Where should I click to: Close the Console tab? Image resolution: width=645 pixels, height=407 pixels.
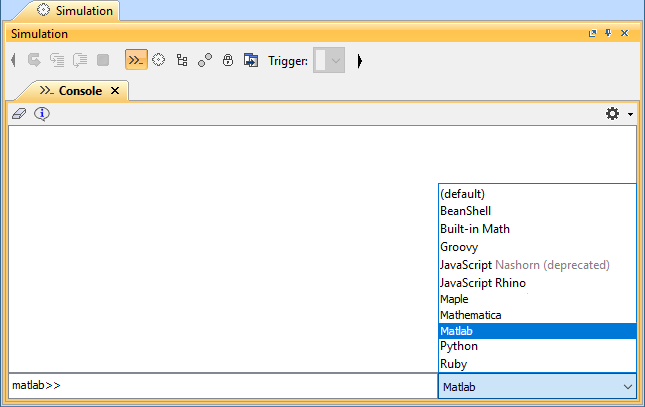coord(115,91)
